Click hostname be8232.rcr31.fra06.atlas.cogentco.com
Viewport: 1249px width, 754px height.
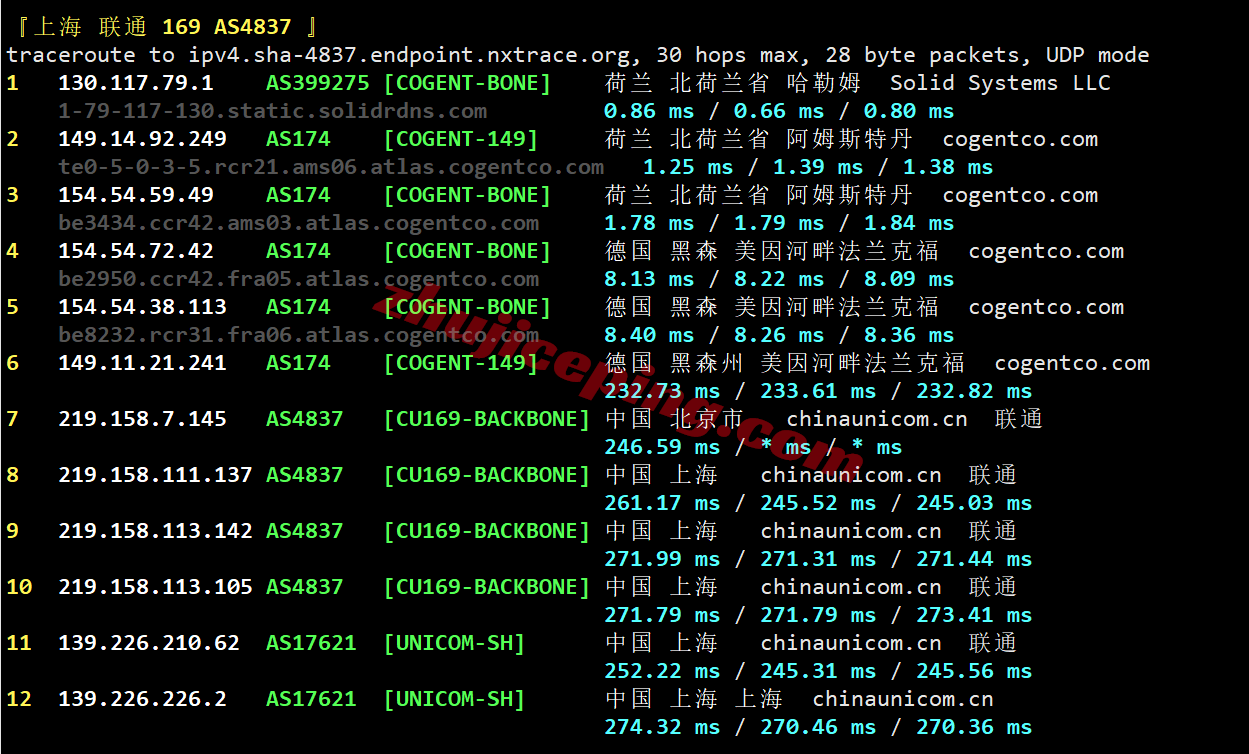pyautogui.click(x=298, y=335)
